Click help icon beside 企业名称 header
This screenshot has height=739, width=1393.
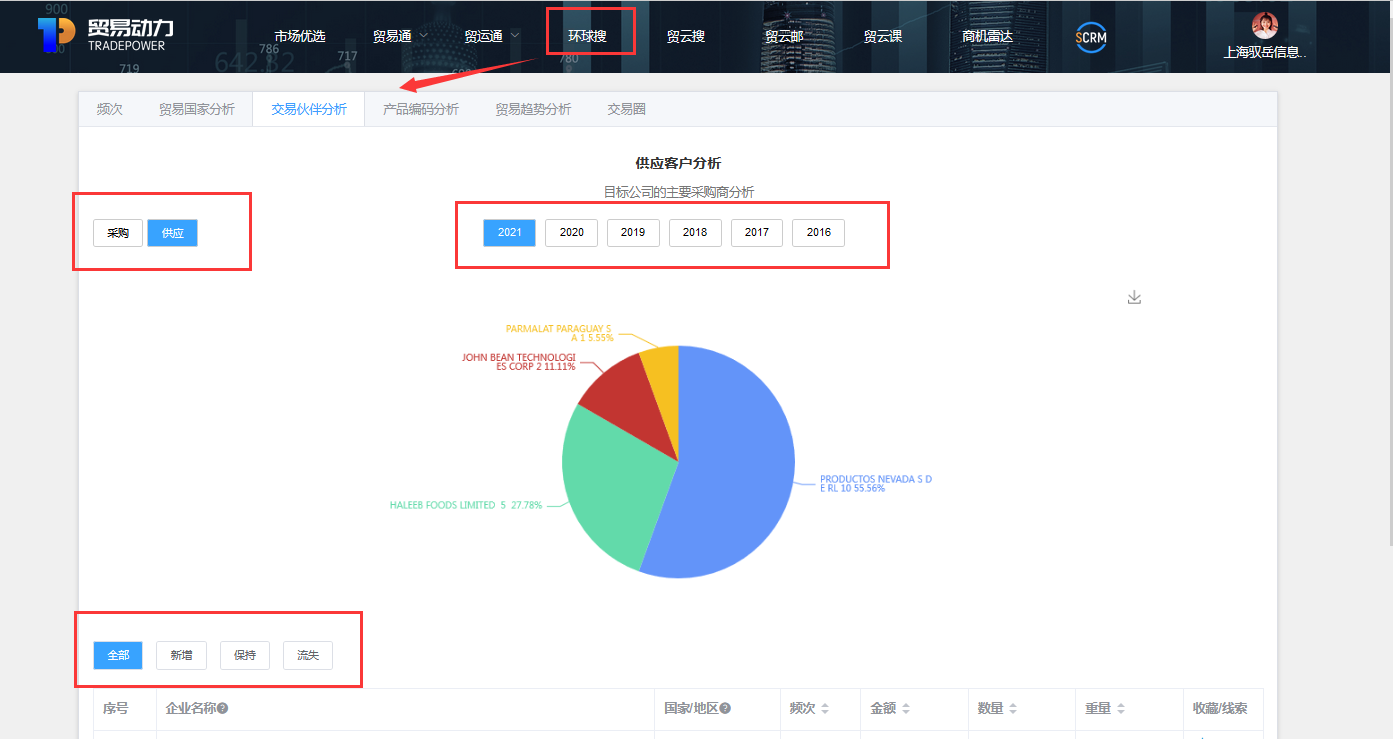point(223,708)
